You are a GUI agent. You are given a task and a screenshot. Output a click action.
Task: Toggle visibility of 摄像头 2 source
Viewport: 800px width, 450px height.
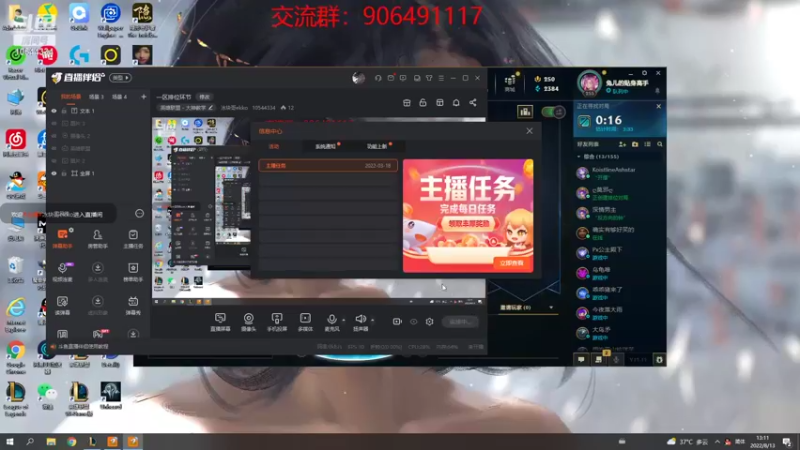tap(54, 136)
